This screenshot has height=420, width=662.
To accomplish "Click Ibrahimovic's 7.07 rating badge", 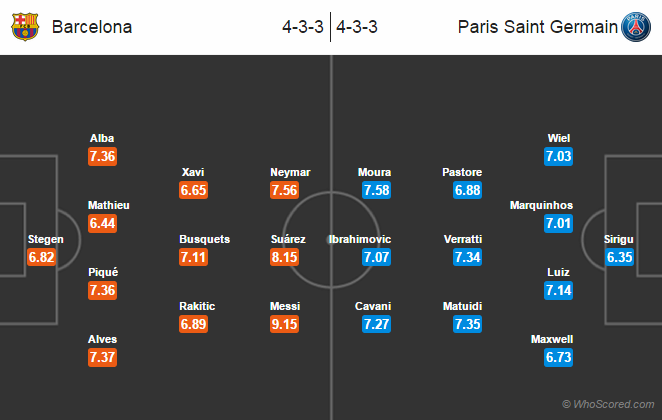I will point(374,258).
